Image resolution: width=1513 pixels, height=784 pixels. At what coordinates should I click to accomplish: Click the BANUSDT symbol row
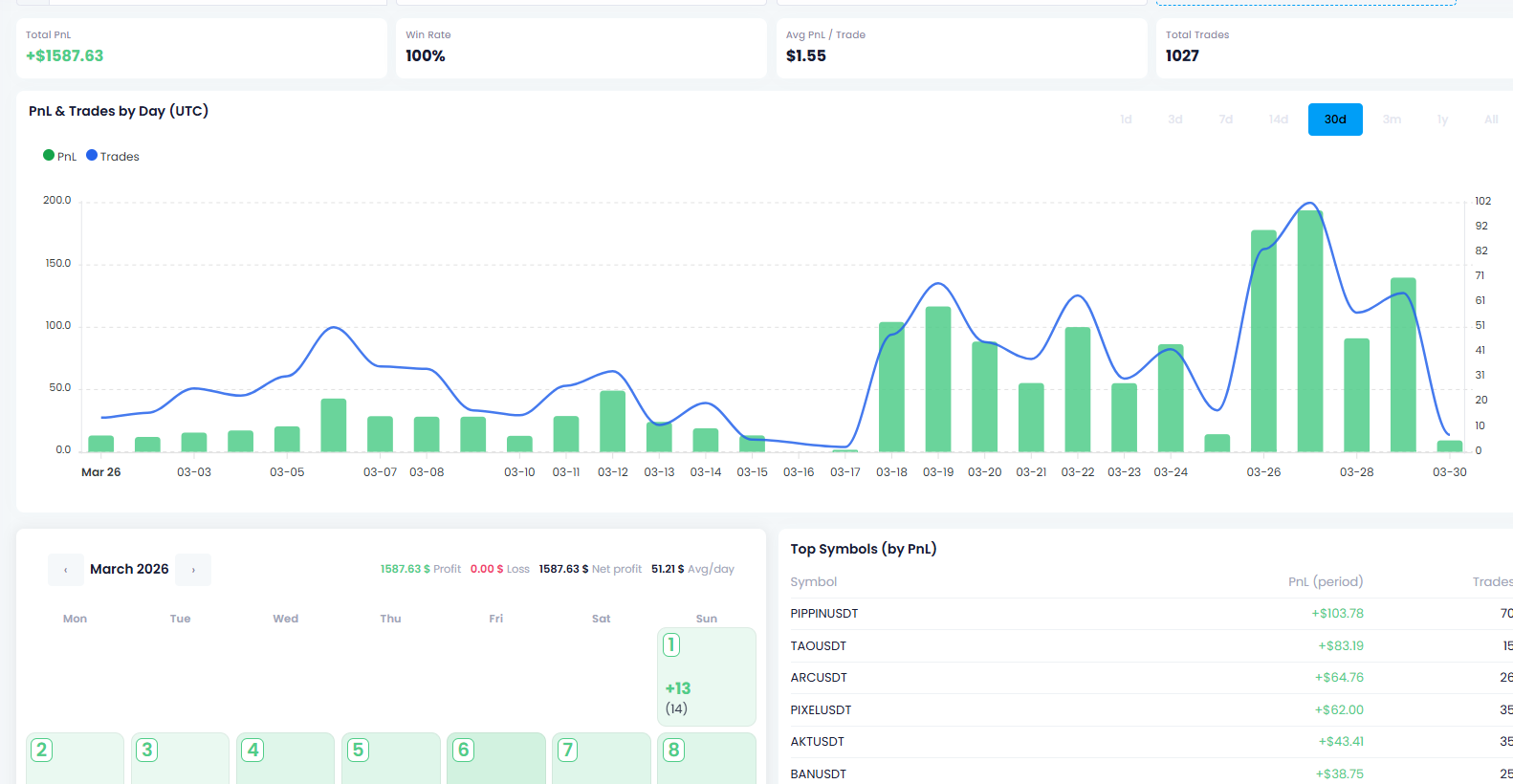point(1151,773)
